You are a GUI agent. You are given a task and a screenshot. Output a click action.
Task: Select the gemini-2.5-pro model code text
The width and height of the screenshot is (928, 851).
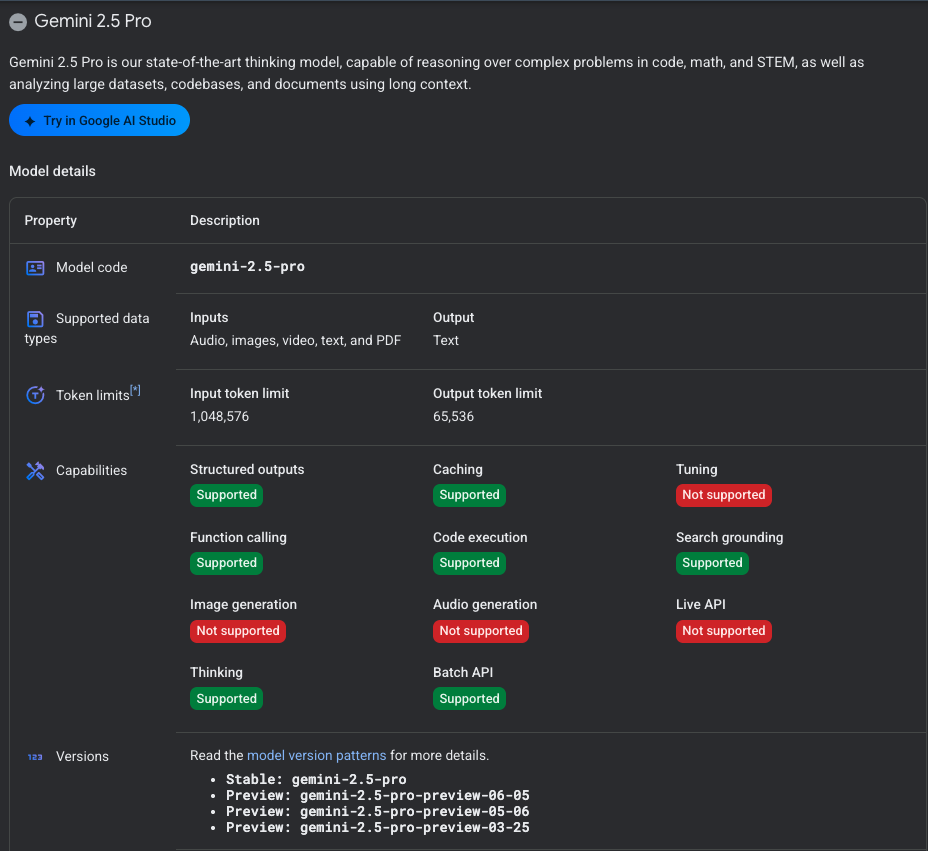[x=247, y=266]
